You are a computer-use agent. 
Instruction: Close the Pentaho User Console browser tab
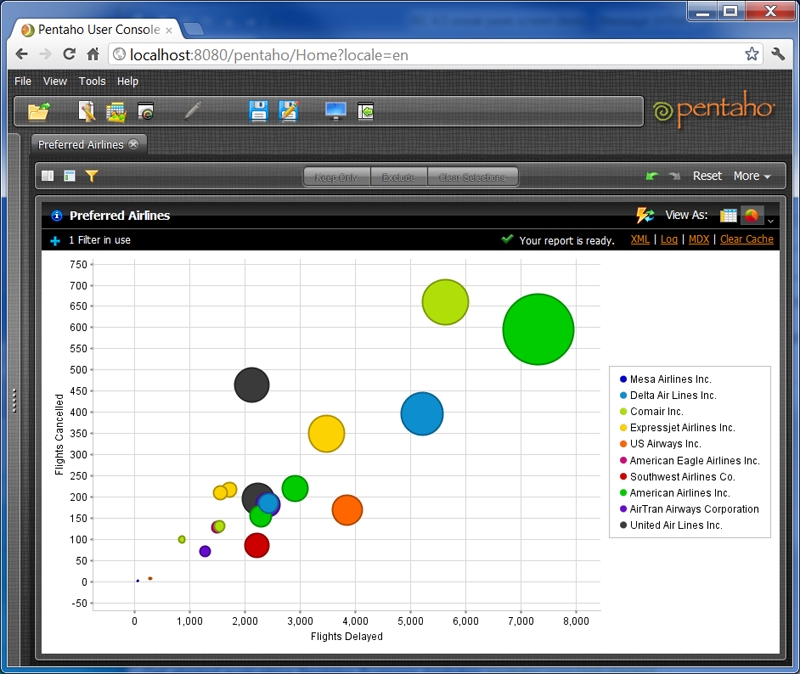[169, 31]
